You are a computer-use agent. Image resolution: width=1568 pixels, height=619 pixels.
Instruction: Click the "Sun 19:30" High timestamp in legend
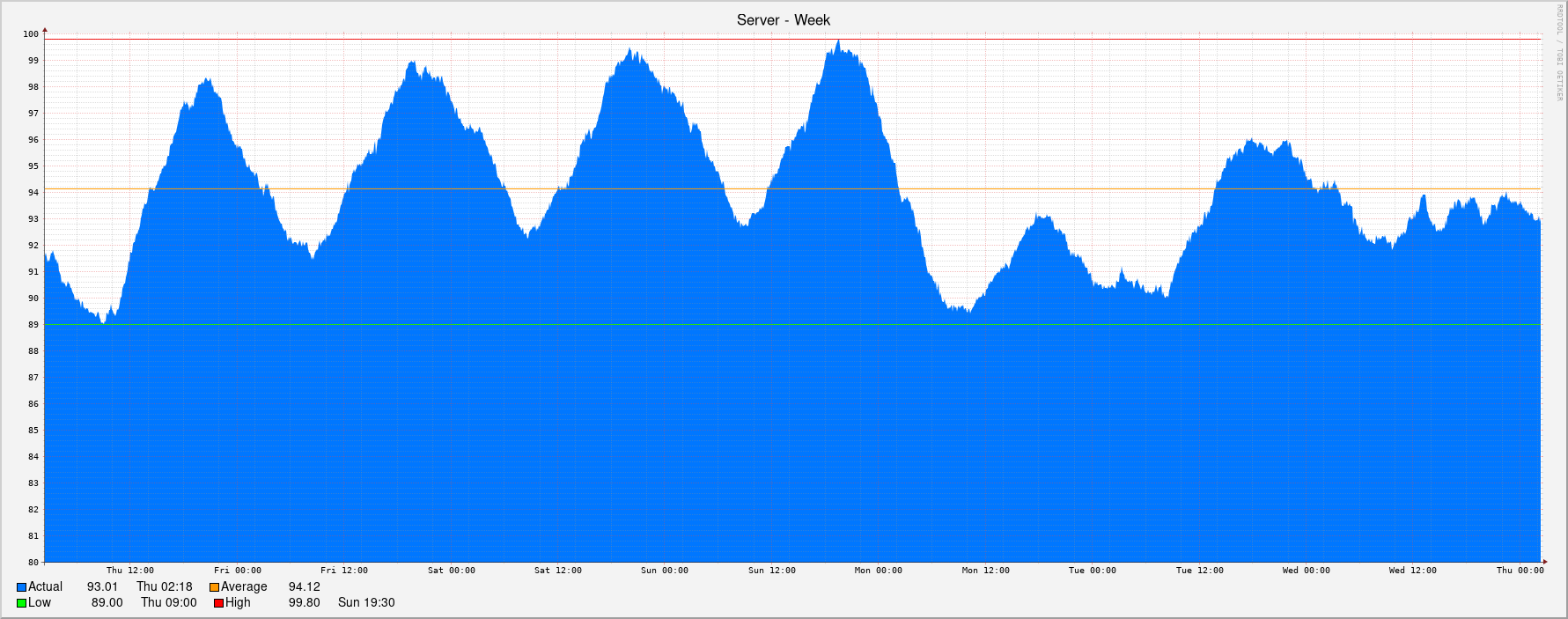pyautogui.click(x=366, y=603)
